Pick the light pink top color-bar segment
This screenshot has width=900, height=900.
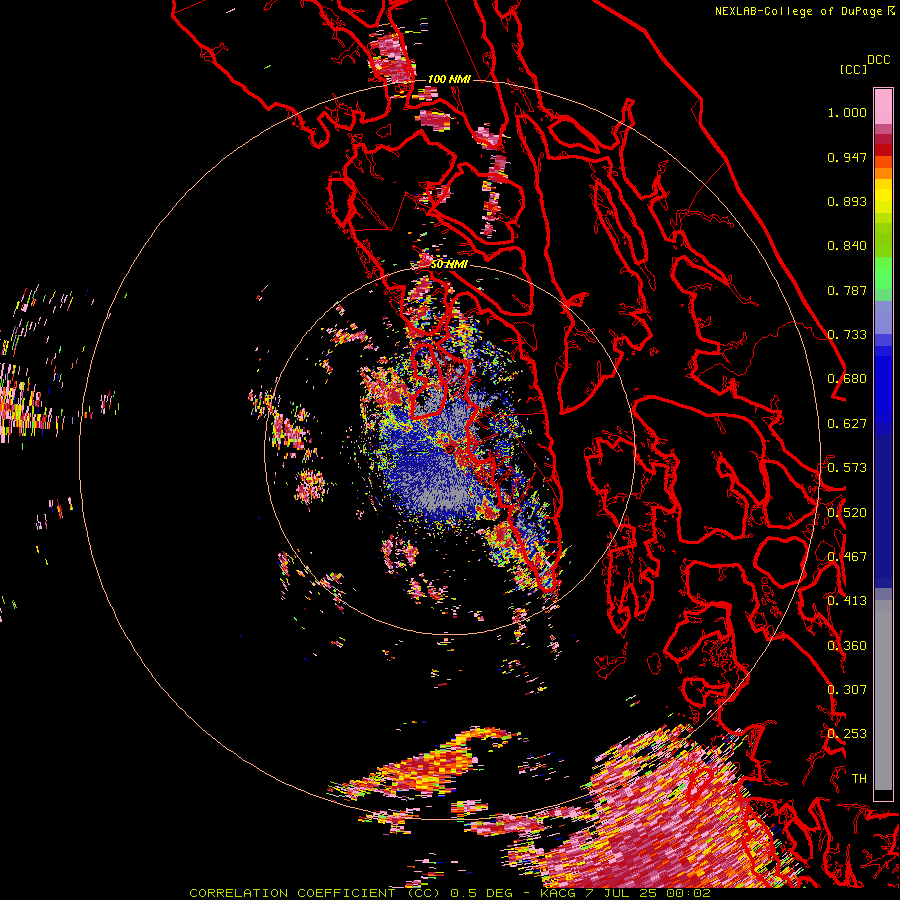pyautogui.click(x=883, y=106)
